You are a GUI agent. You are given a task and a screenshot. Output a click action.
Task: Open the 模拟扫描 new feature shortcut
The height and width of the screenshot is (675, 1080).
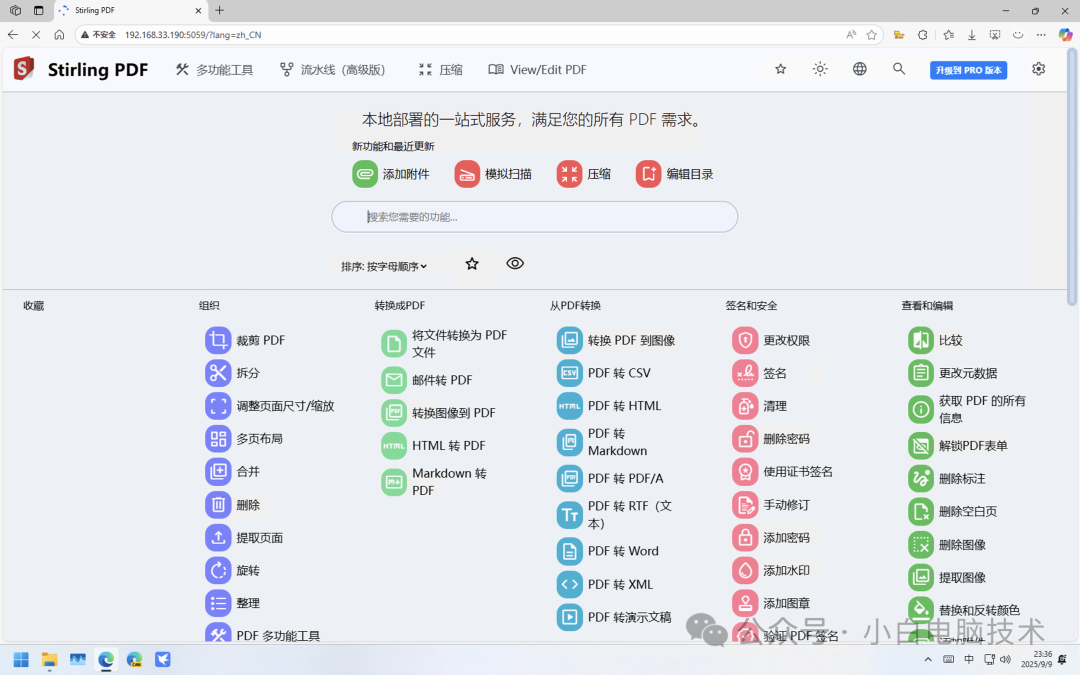493,174
